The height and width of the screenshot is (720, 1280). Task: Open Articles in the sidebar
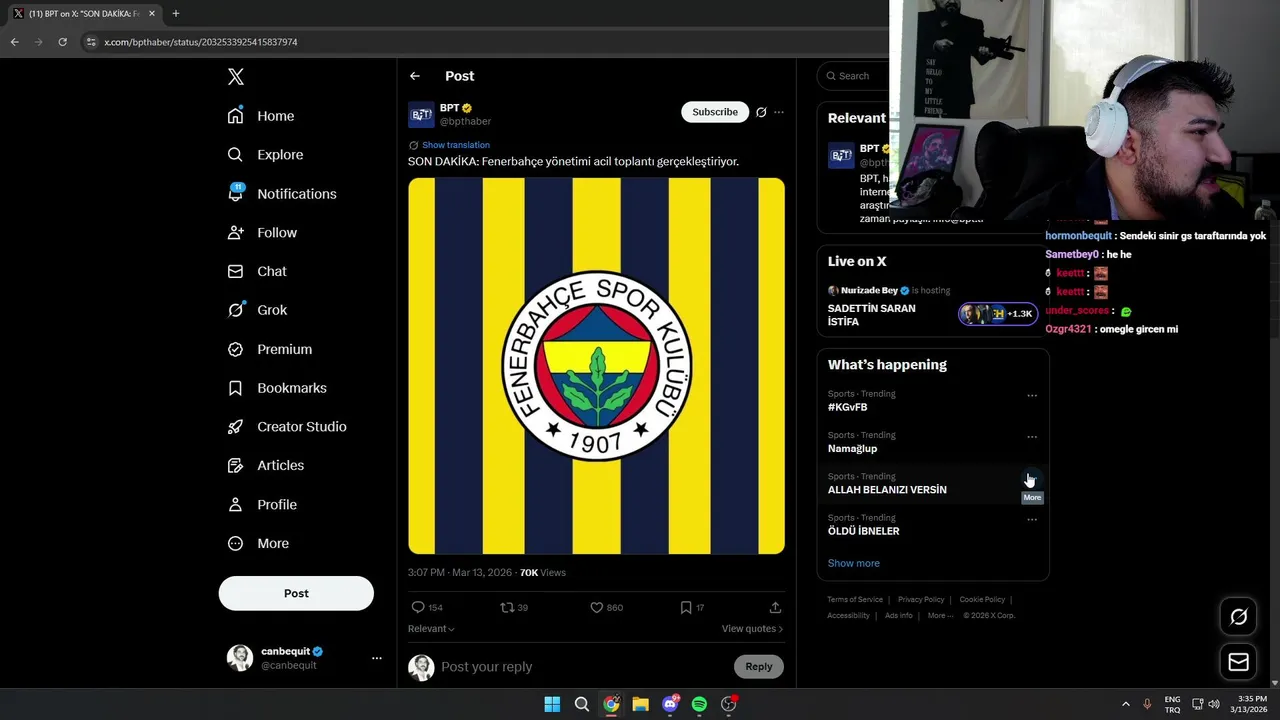[266, 465]
